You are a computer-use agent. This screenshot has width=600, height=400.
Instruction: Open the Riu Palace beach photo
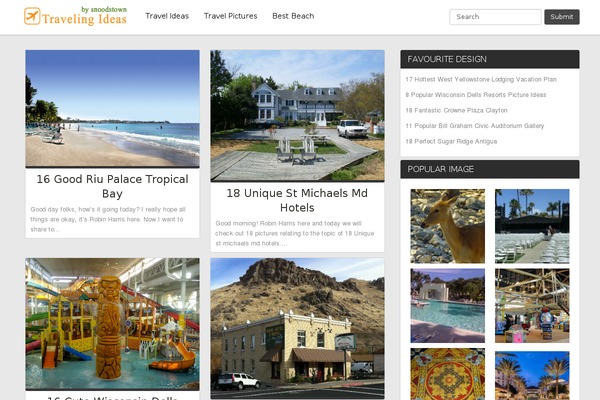112,109
